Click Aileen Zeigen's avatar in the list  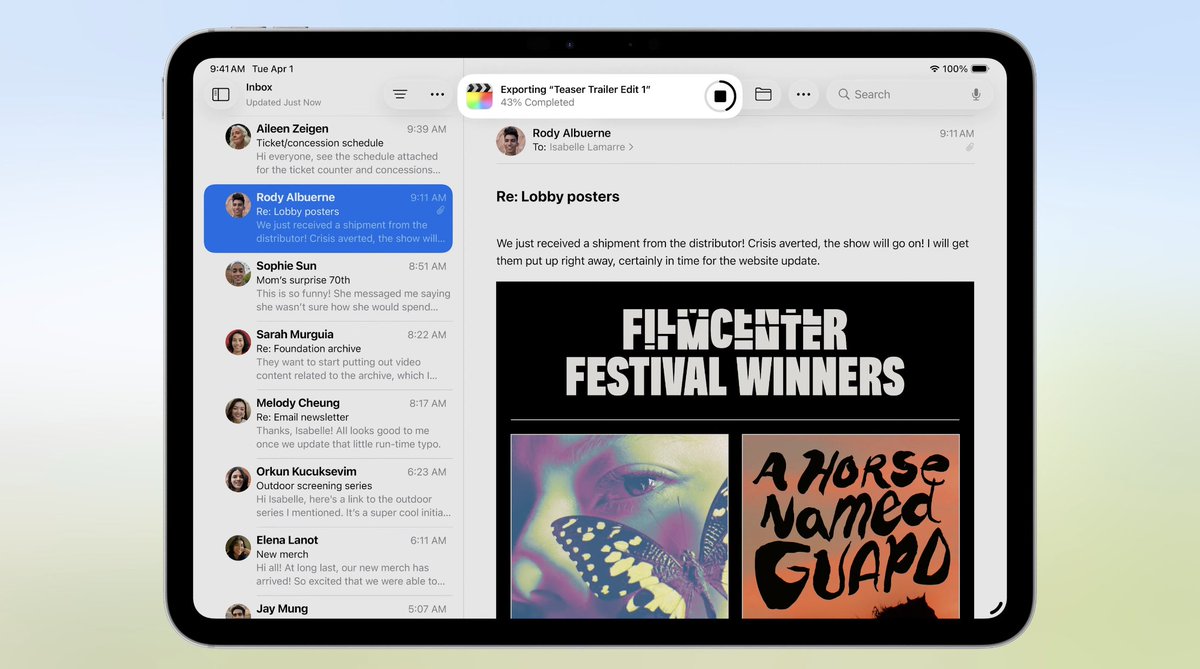coord(238,137)
